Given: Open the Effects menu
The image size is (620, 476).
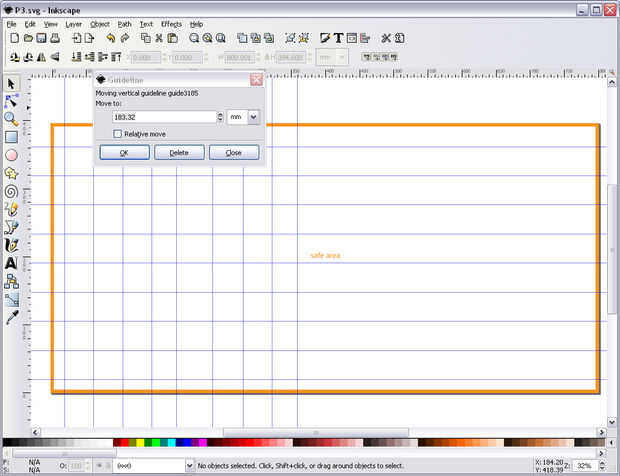Looking at the screenshot, I should pyautogui.click(x=172, y=24).
